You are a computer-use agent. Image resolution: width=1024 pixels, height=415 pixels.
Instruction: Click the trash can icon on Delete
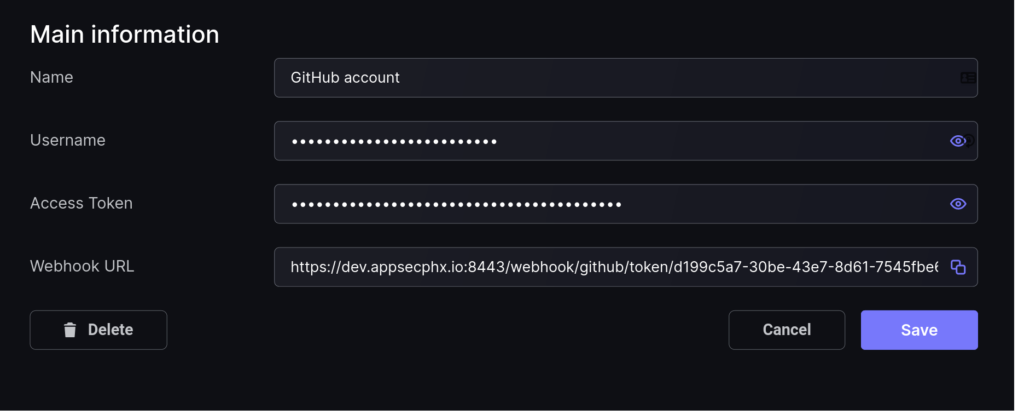point(70,330)
